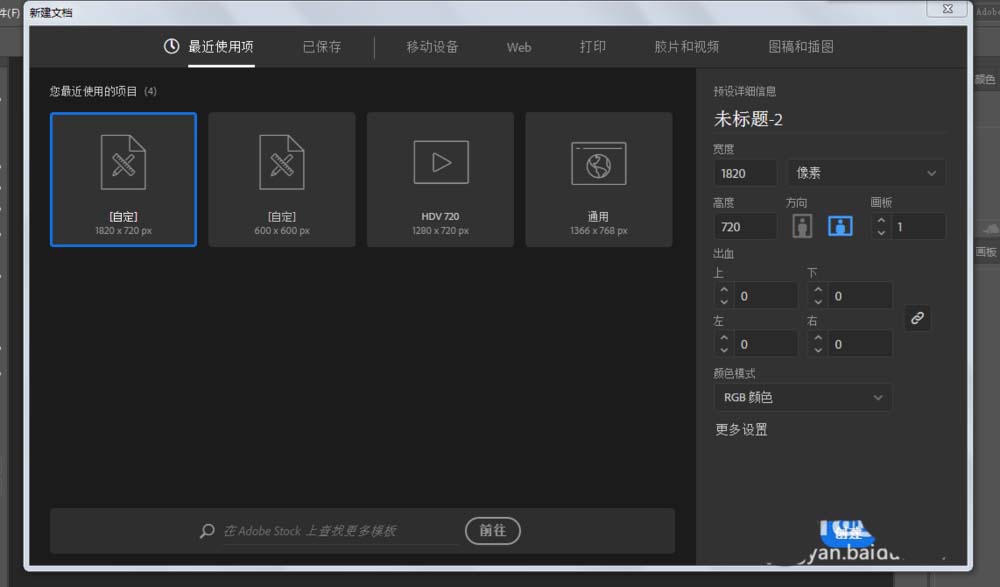Increase the 画板 artboard count

[x=881, y=220]
